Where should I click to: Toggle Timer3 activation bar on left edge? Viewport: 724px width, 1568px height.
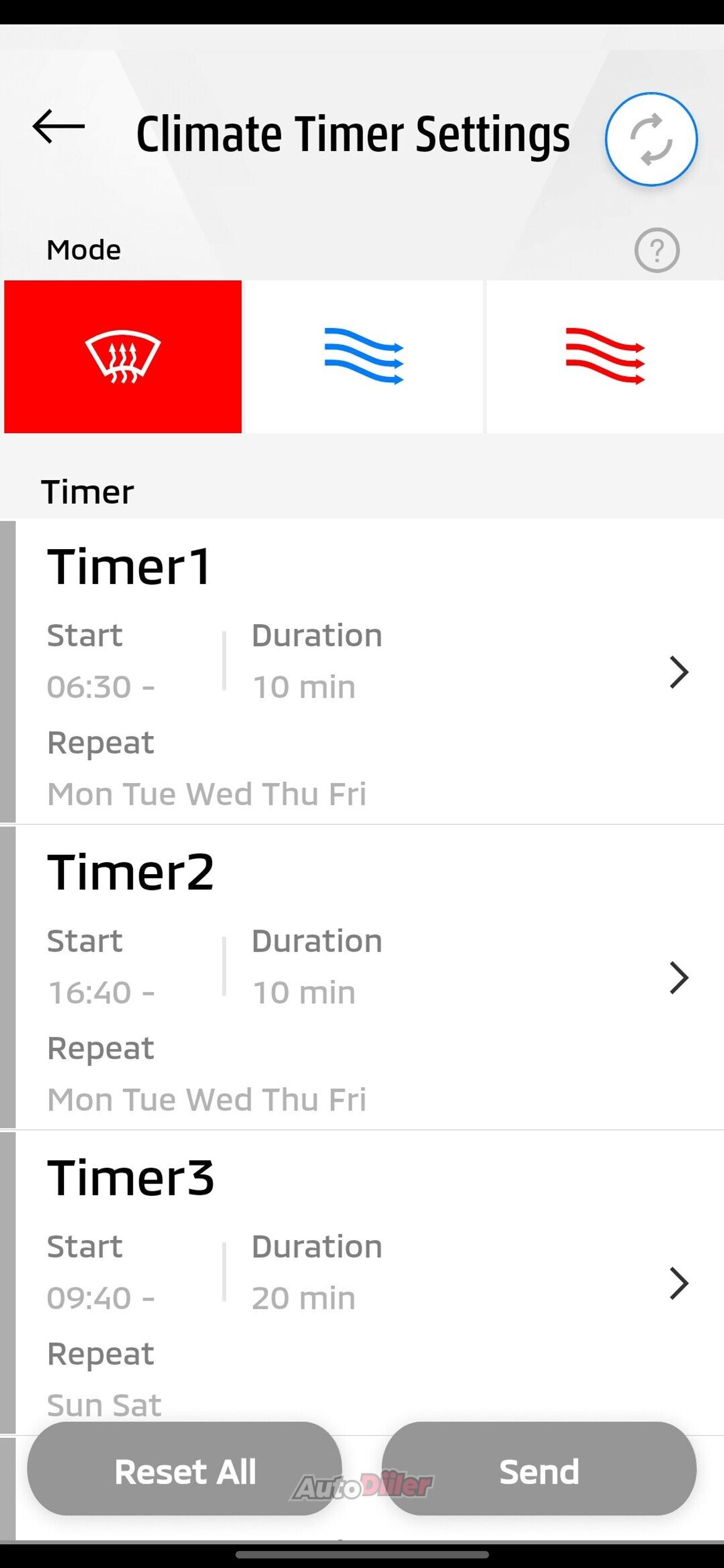pyautogui.click(x=8, y=1282)
